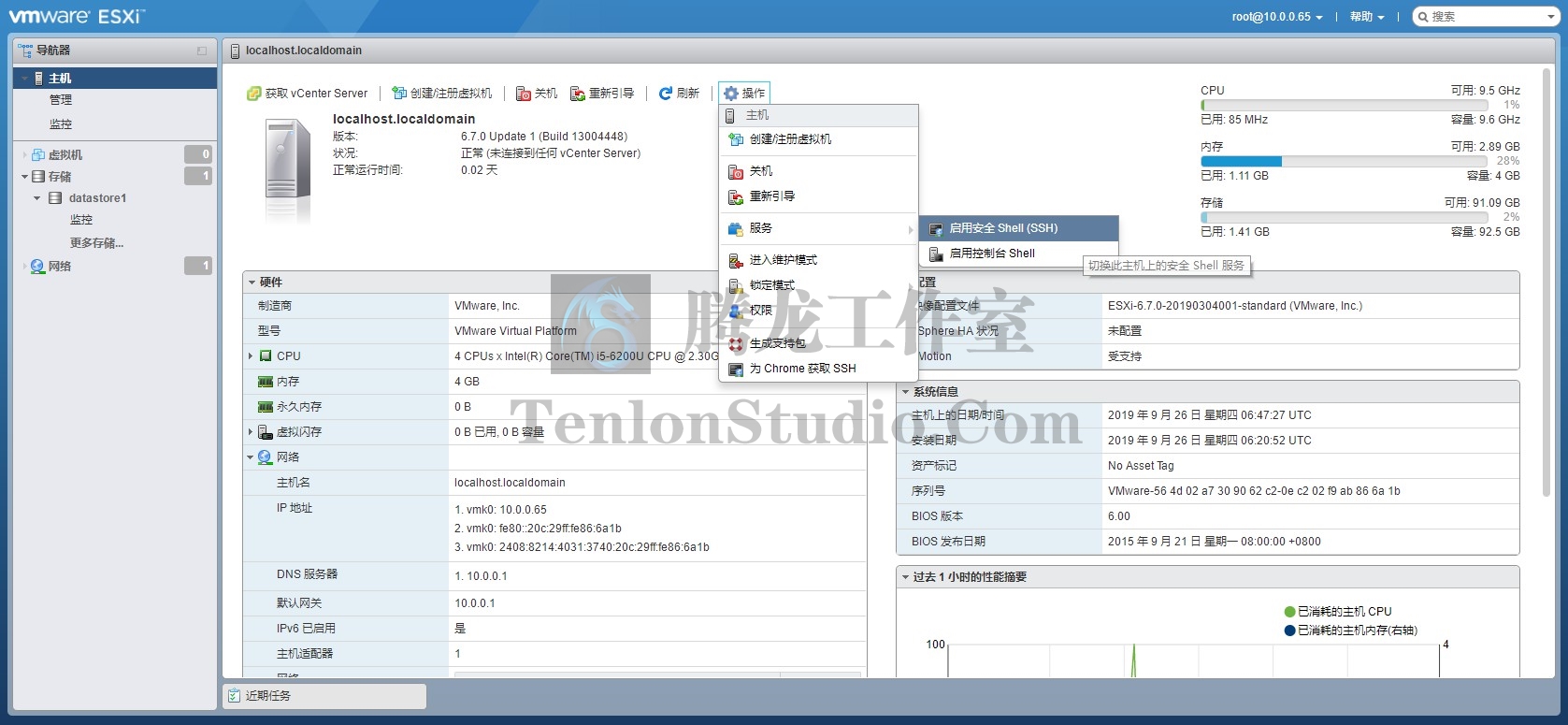Click the 内存 hardware row icon

266,382
